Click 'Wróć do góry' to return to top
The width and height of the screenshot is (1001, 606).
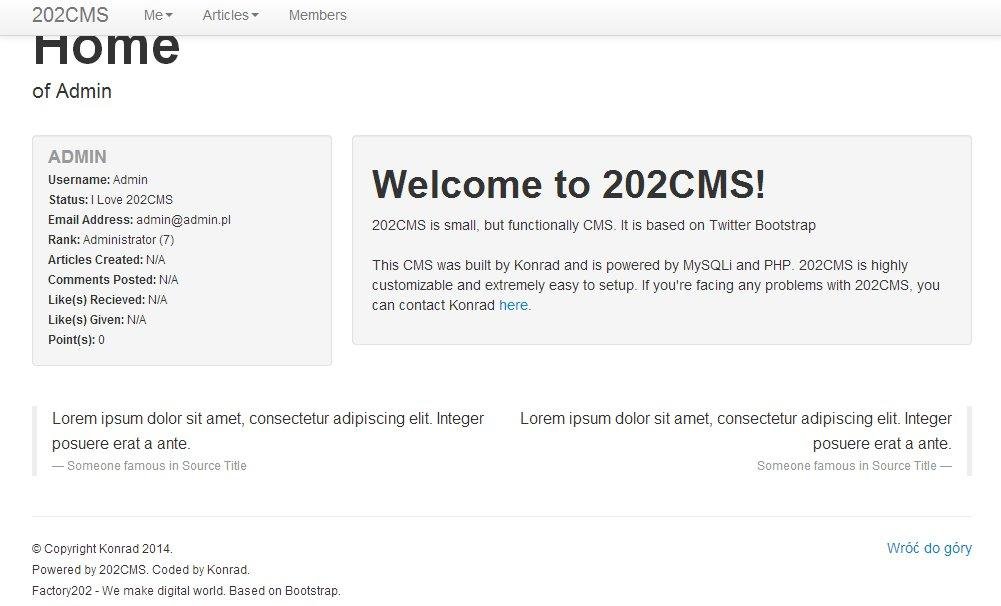tap(929, 548)
